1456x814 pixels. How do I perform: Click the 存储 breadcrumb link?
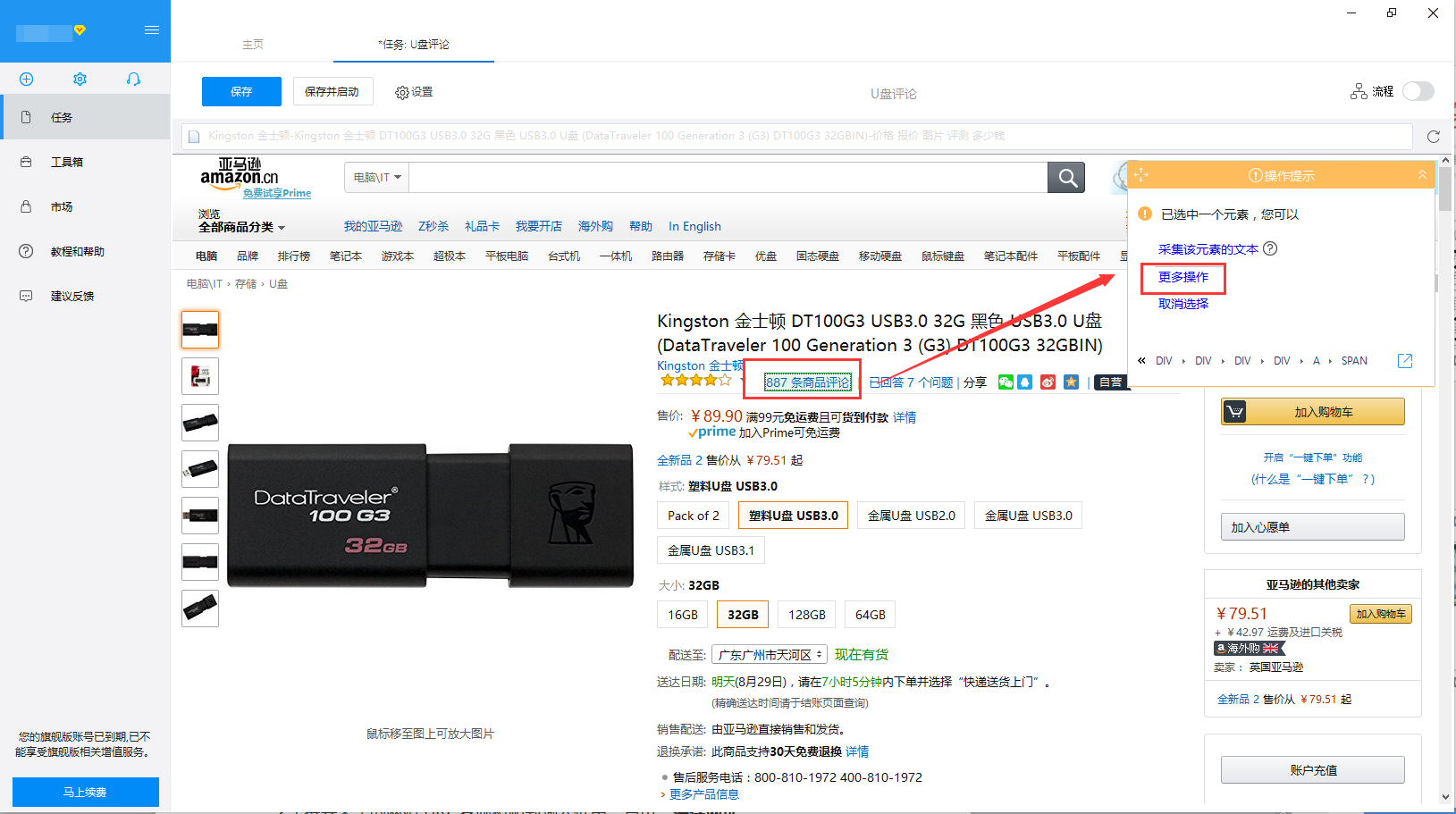(246, 284)
